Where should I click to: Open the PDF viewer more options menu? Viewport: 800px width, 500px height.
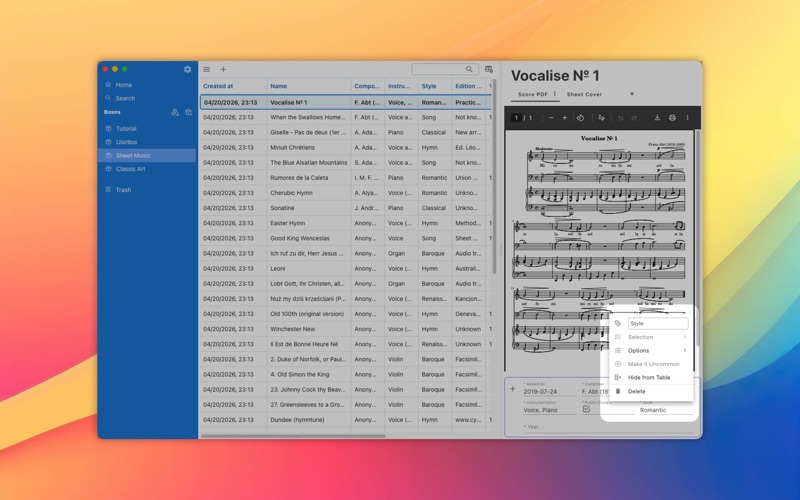[687, 118]
